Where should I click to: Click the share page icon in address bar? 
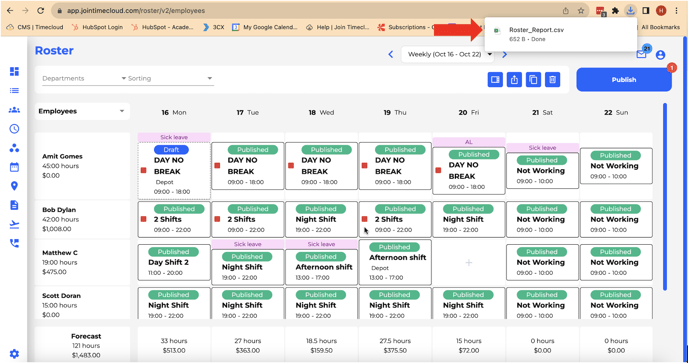click(566, 11)
